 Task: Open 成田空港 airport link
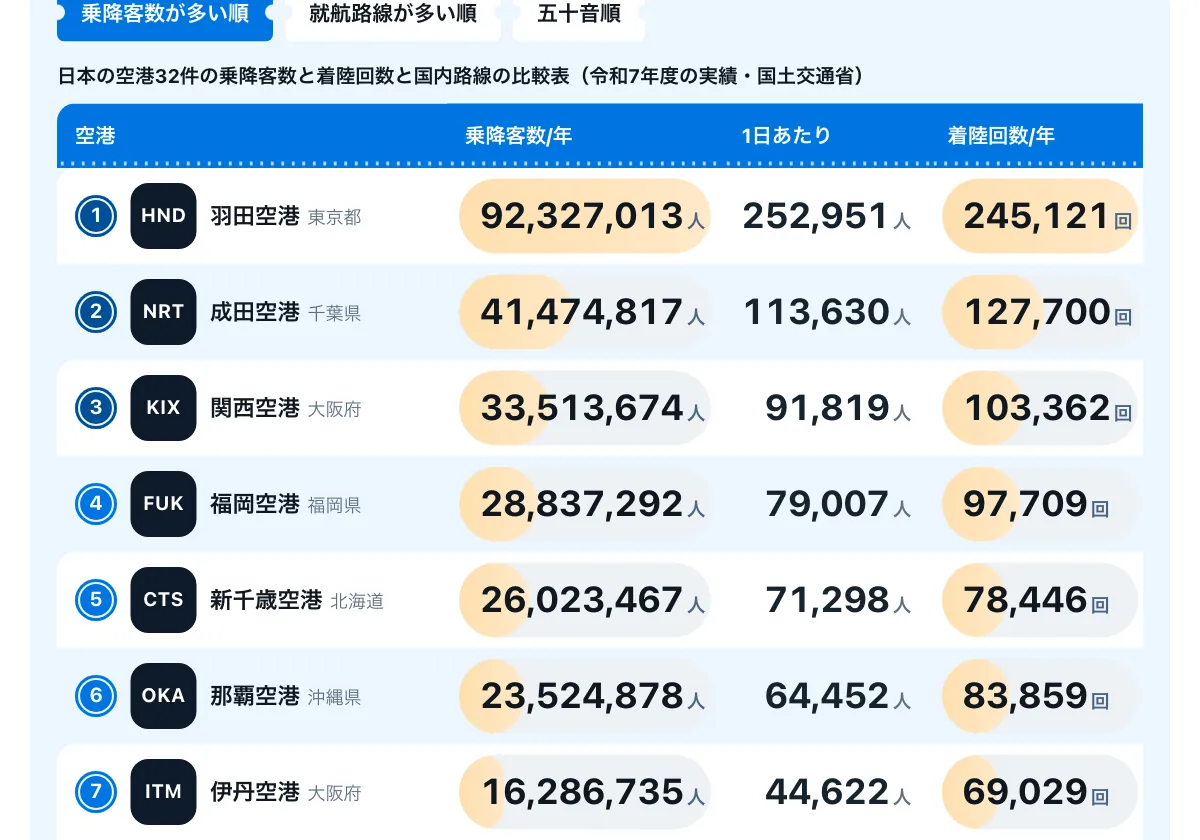(x=255, y=312)
